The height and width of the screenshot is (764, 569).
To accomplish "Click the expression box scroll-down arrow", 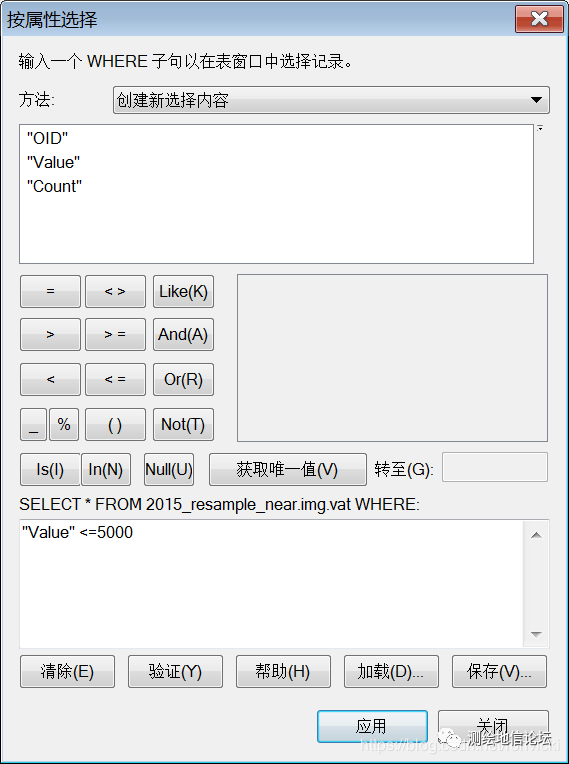I will pyautogui.click(x=536, y=634).
